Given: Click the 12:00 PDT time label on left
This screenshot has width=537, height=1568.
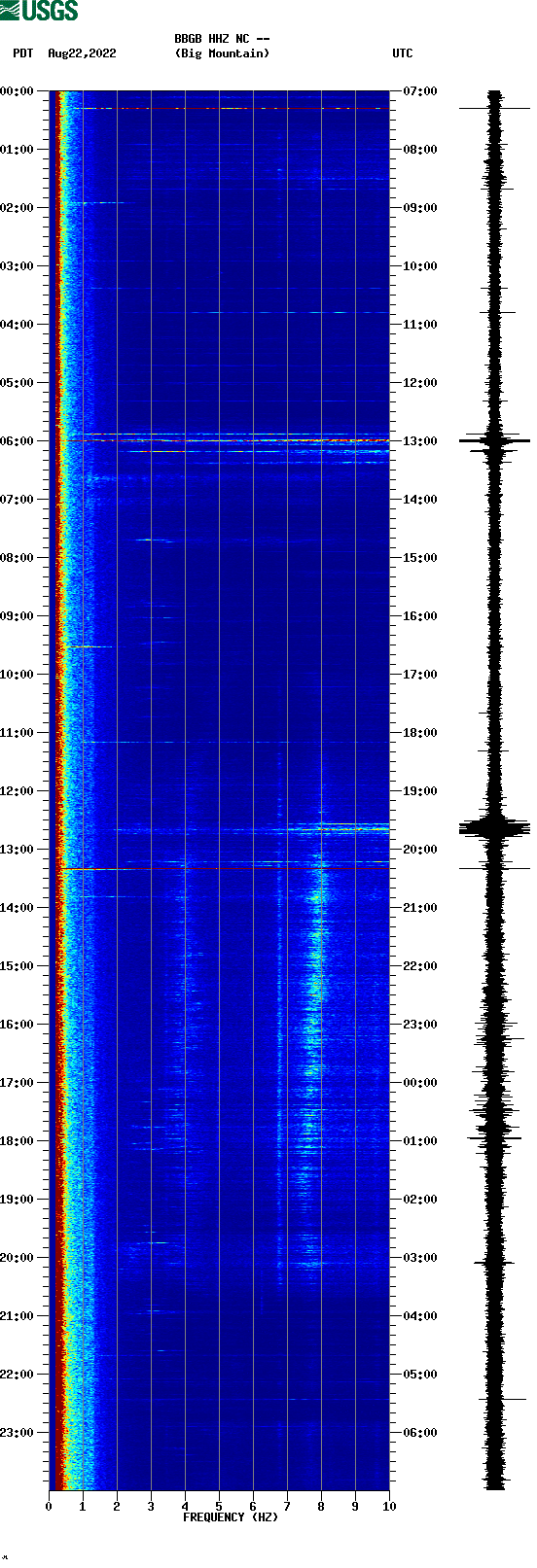Looking at the screenshot, I should pyautogui.click(x=18, y=791).
